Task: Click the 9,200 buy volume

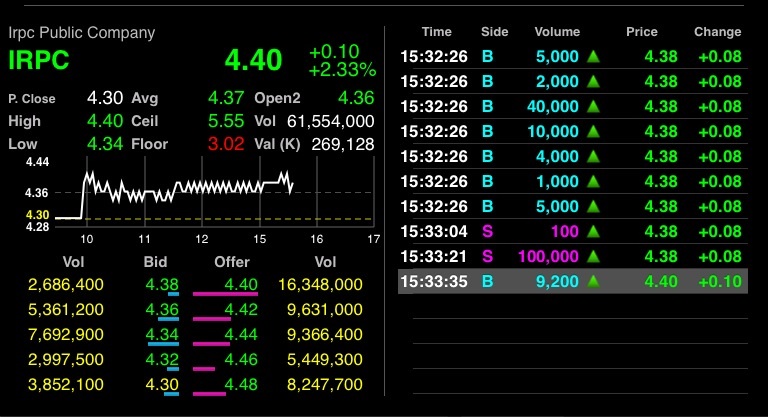Action: (x=557, y=281)
